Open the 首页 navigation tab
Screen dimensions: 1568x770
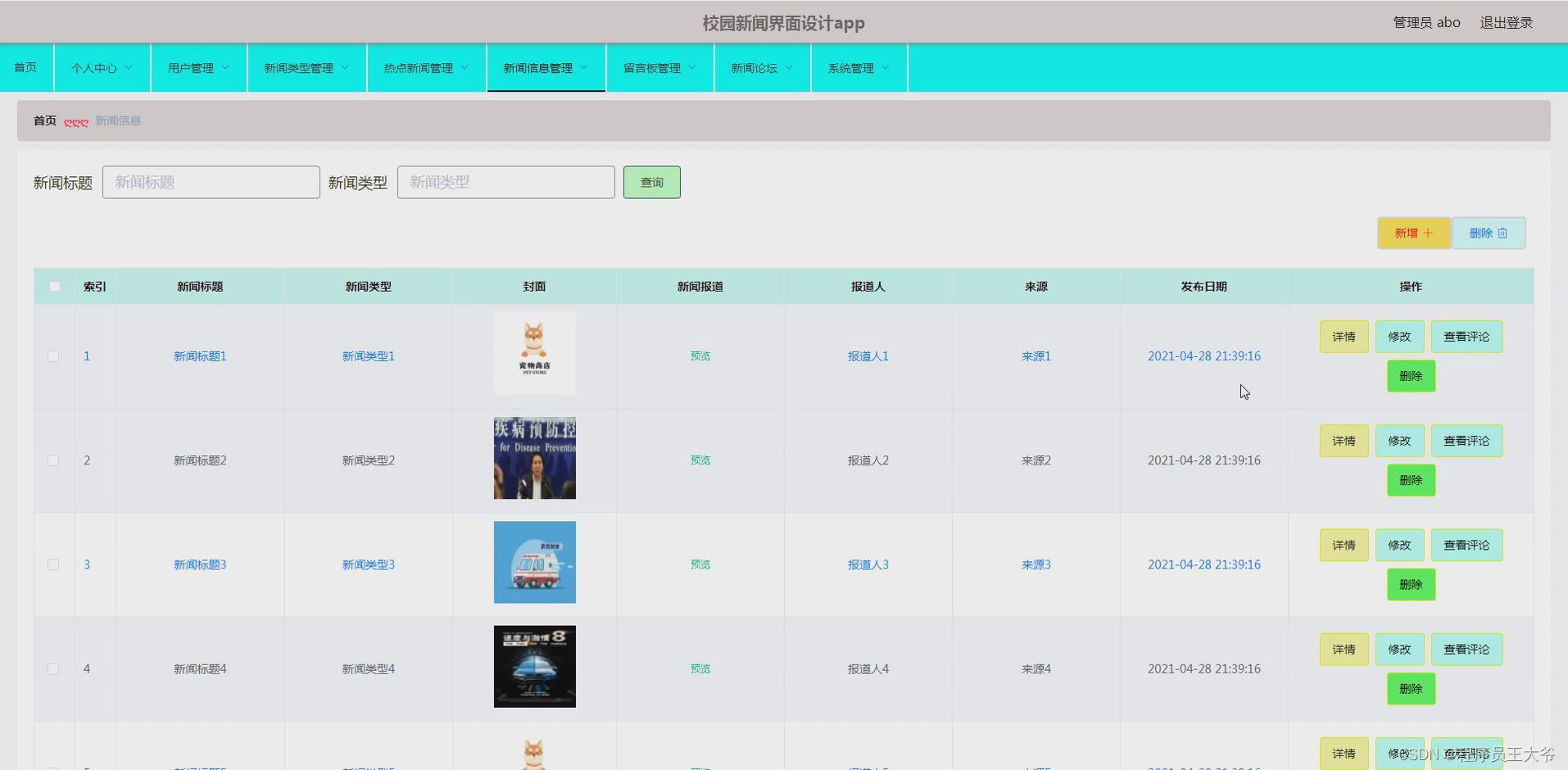pyautogui.click(x=25, y=67)
